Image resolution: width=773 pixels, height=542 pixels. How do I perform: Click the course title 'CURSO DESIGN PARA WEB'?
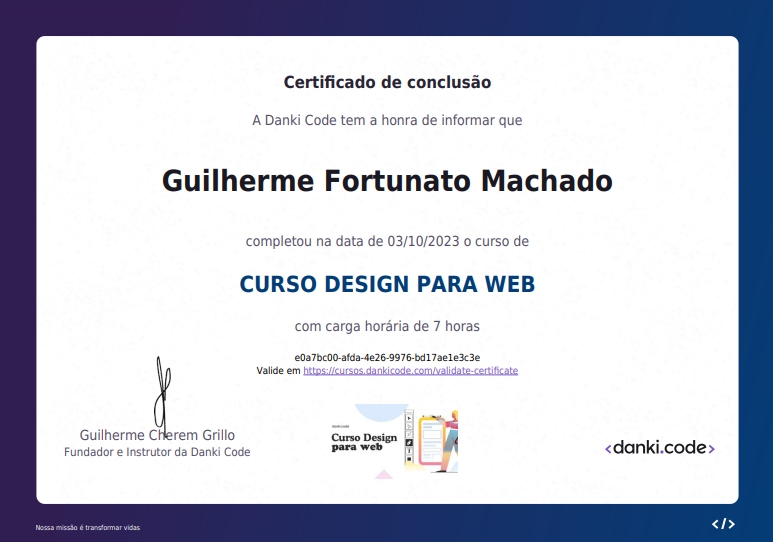point(387,284)
